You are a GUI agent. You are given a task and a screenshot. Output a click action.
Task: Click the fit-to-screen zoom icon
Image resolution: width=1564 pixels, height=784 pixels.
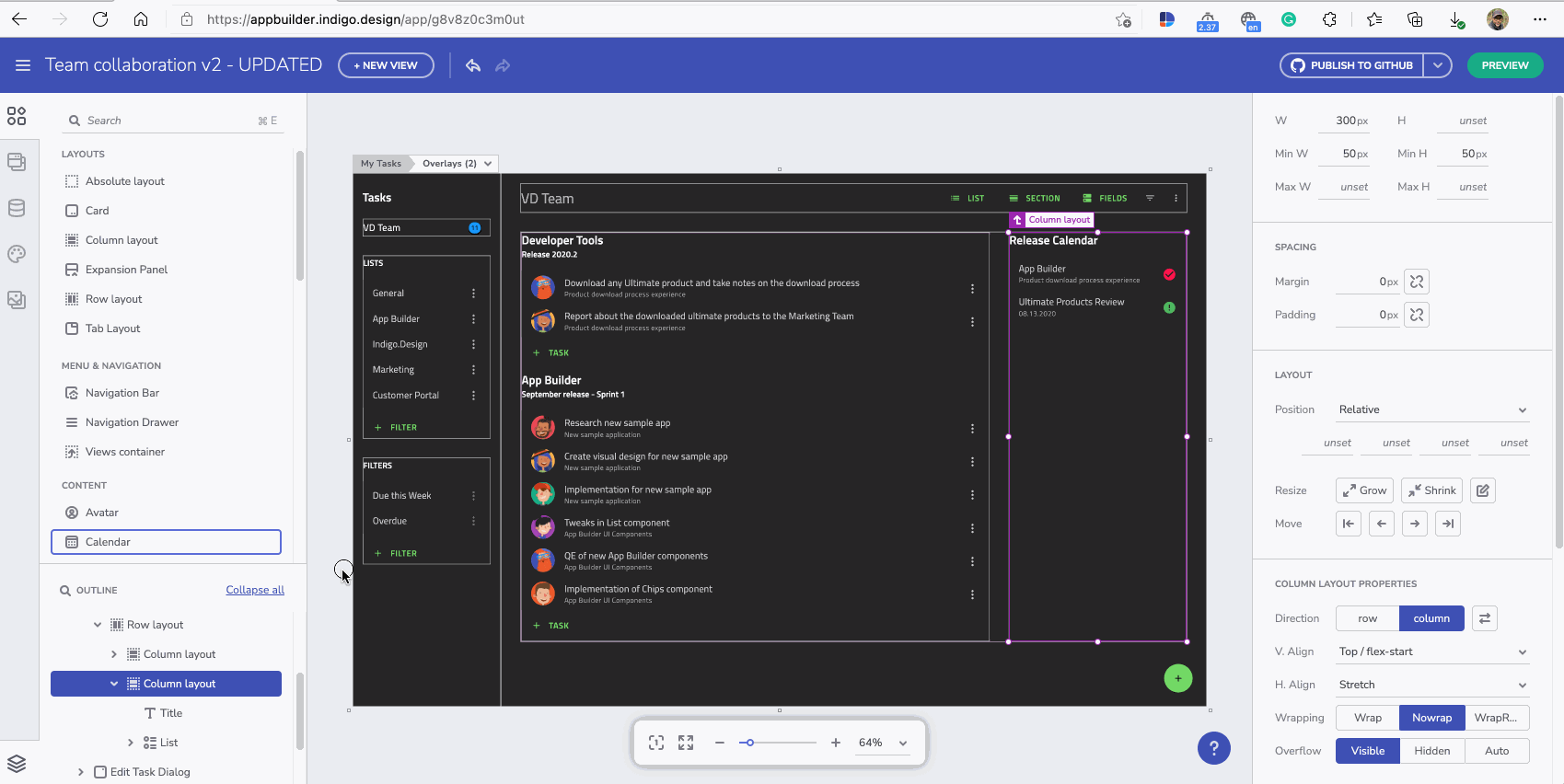point(656,743)
